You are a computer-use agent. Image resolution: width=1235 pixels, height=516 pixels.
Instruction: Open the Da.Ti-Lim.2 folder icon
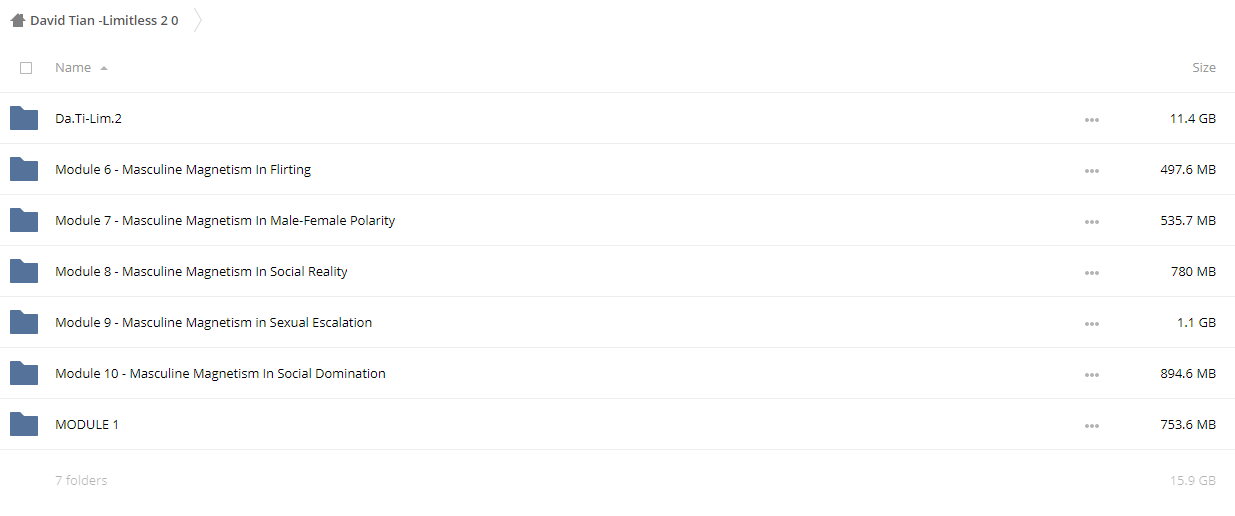click(x=24, y=118)
